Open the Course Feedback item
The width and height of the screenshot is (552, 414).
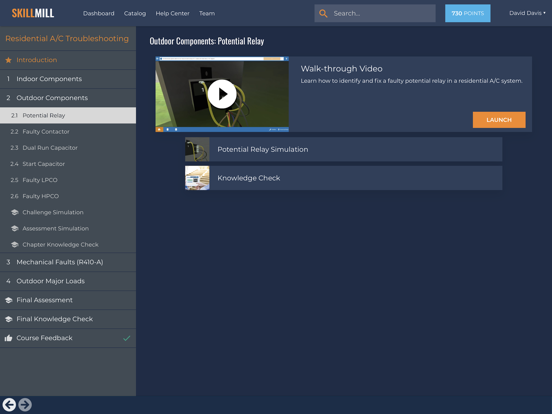pos(68,338)
